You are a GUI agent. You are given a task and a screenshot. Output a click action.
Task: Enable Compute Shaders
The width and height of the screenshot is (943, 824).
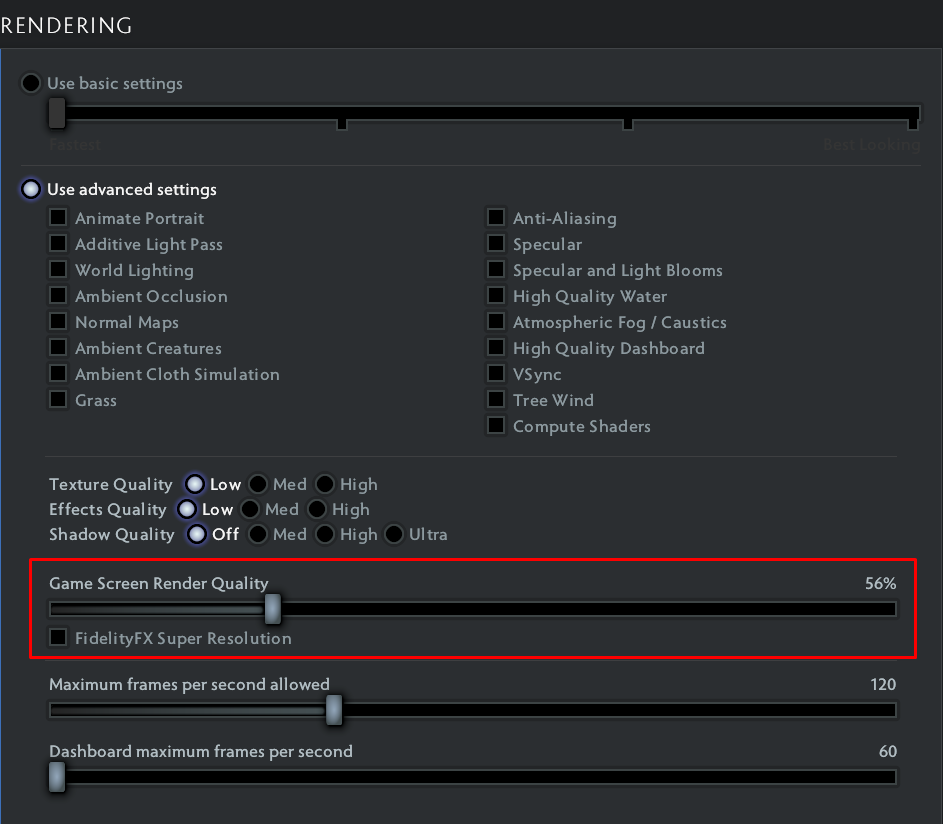pyautogui.click(x=496, y=425)
